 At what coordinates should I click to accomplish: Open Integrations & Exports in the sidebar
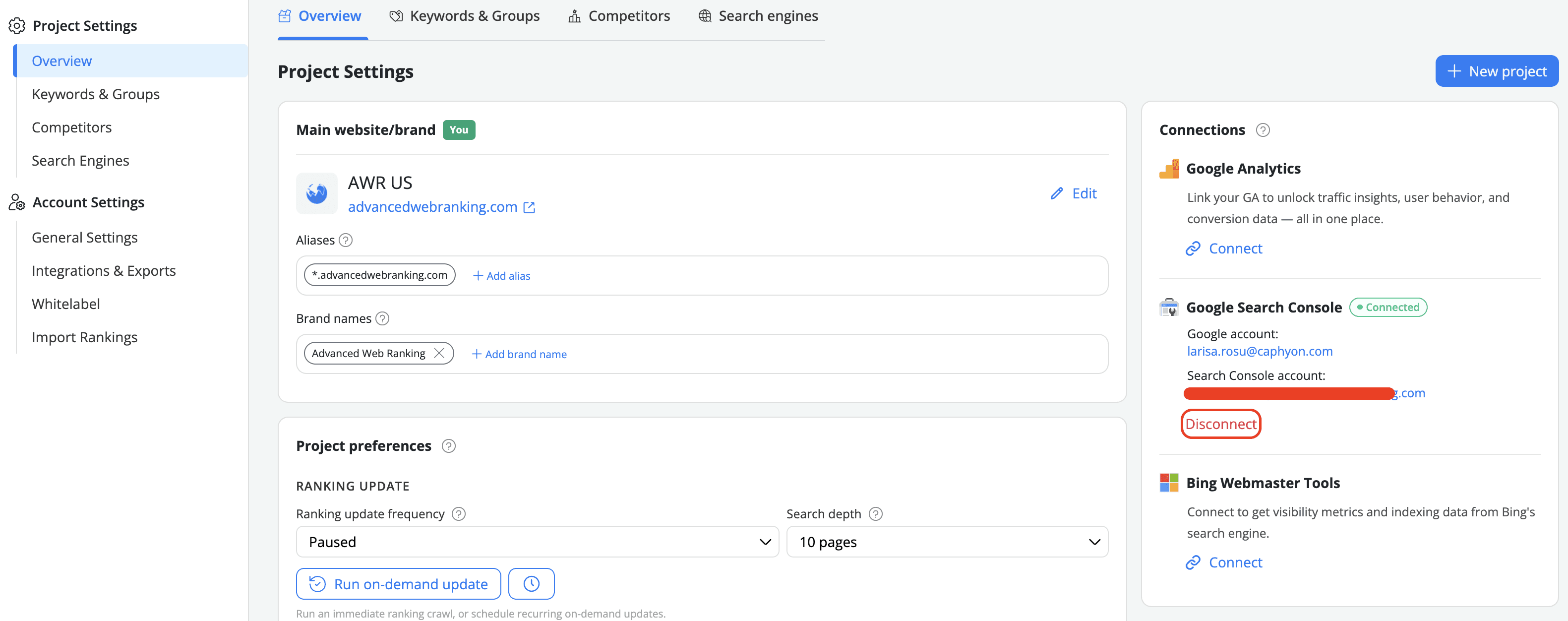(x=104, y=271)
